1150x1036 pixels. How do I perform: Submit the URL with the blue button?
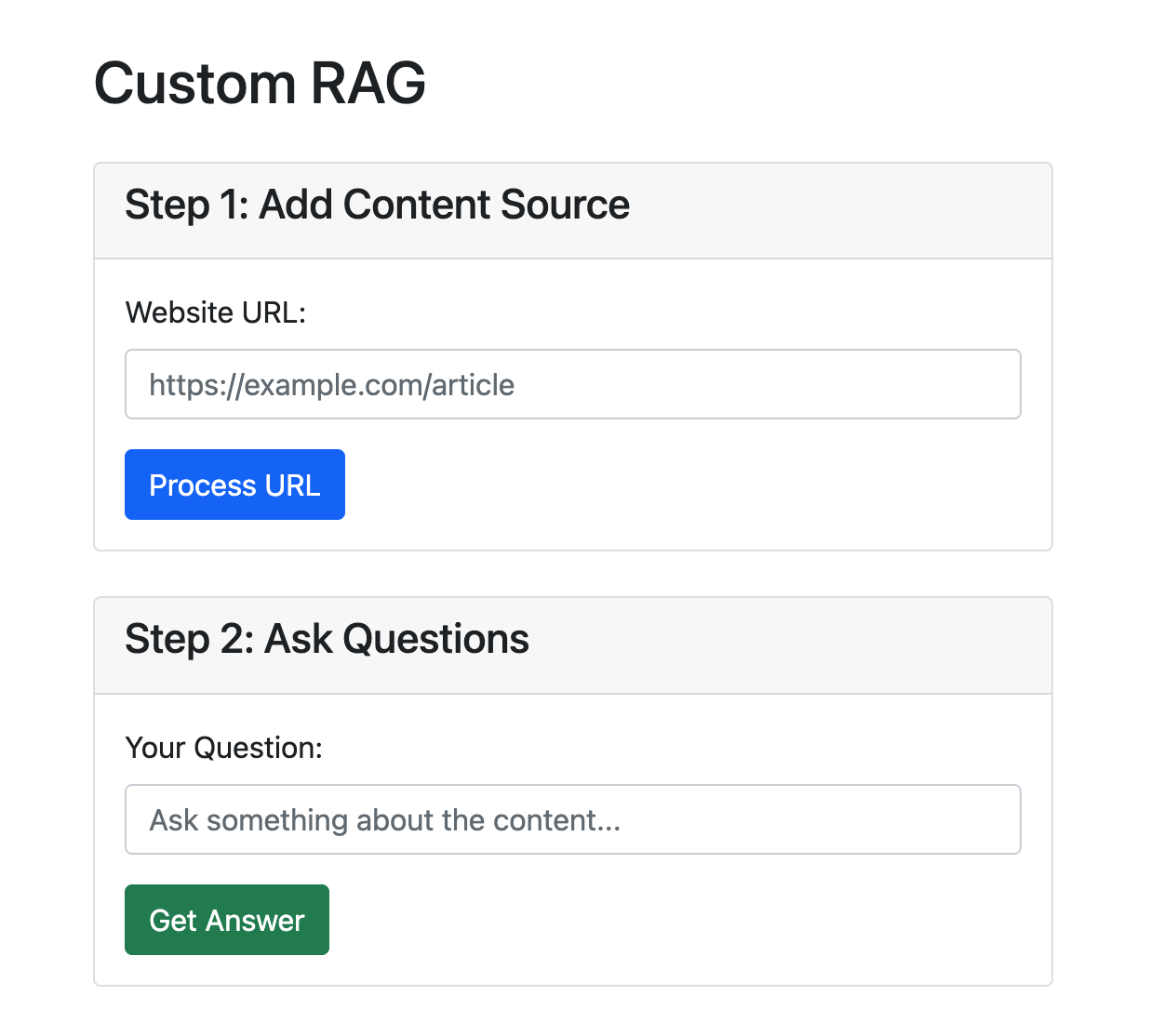(234, 485)
